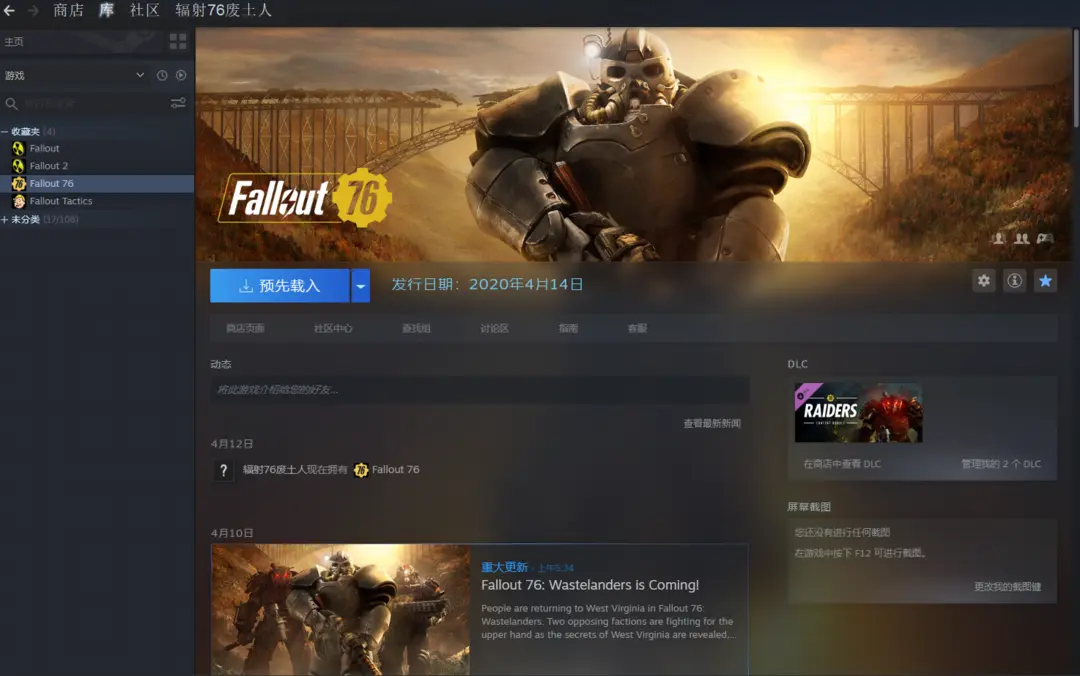Click the page vertical scrollbar
This screenshot has width=1080, height=676.
pos(1076,79)
